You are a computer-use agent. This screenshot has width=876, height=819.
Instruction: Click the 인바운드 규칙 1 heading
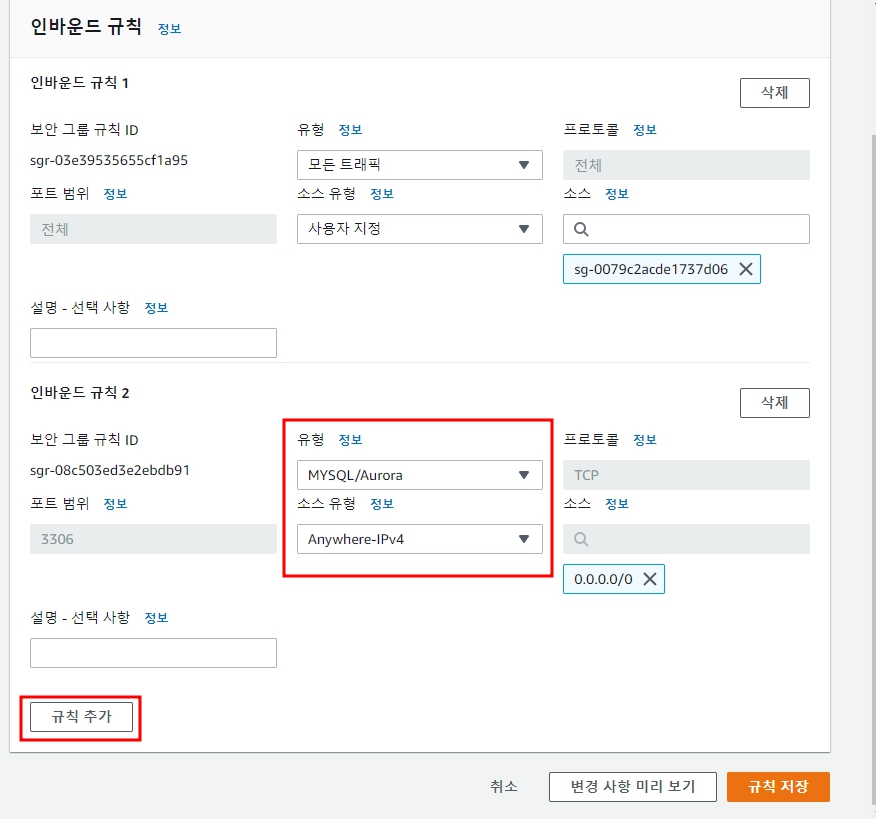(79, 83)
